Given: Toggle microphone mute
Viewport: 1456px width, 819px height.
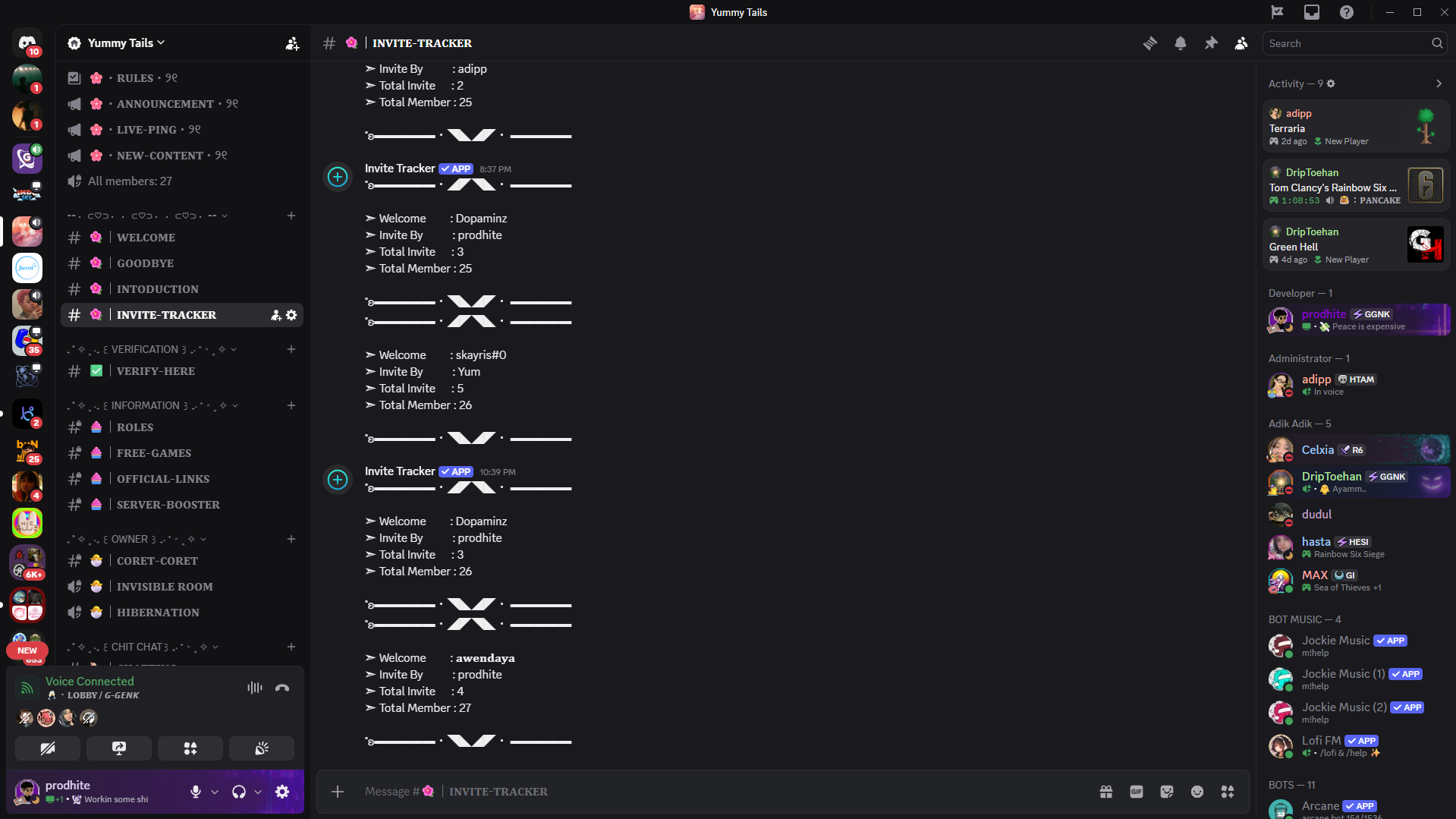Looking at the screenshot, I should pyautogui.click(x=196, y=792).
